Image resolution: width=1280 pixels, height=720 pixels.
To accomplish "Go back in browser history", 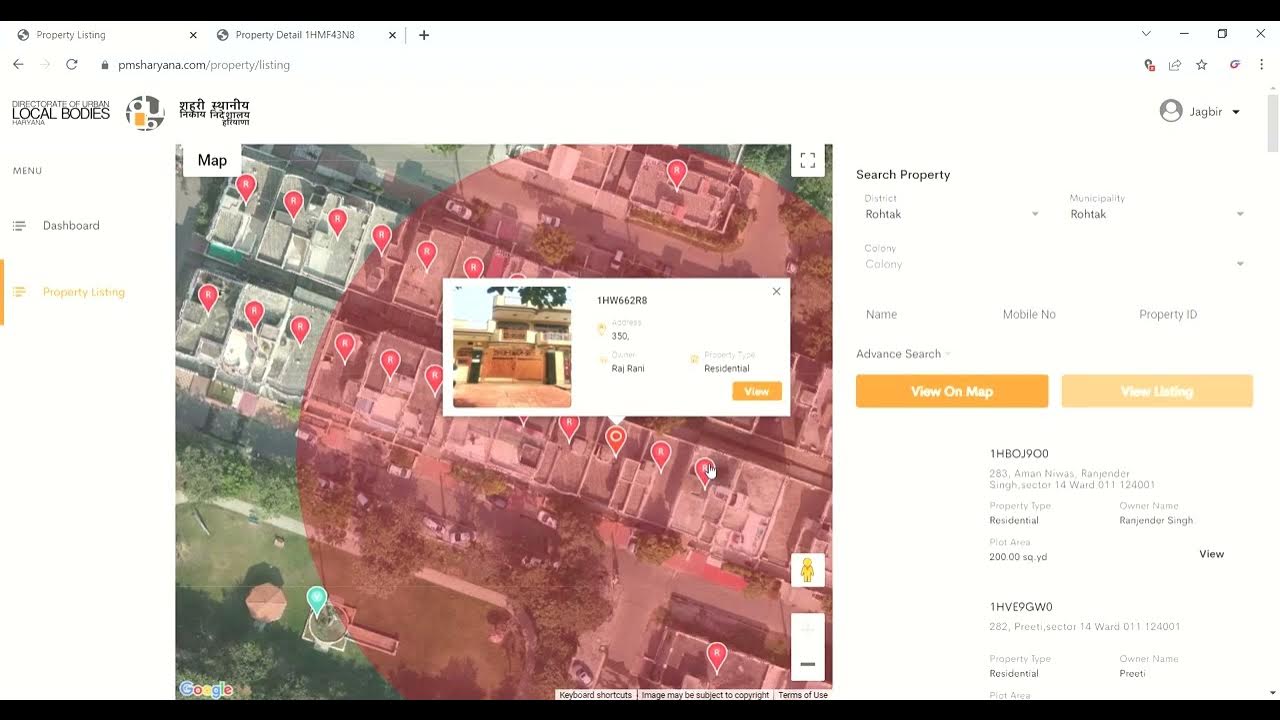I will click(18, 65).
